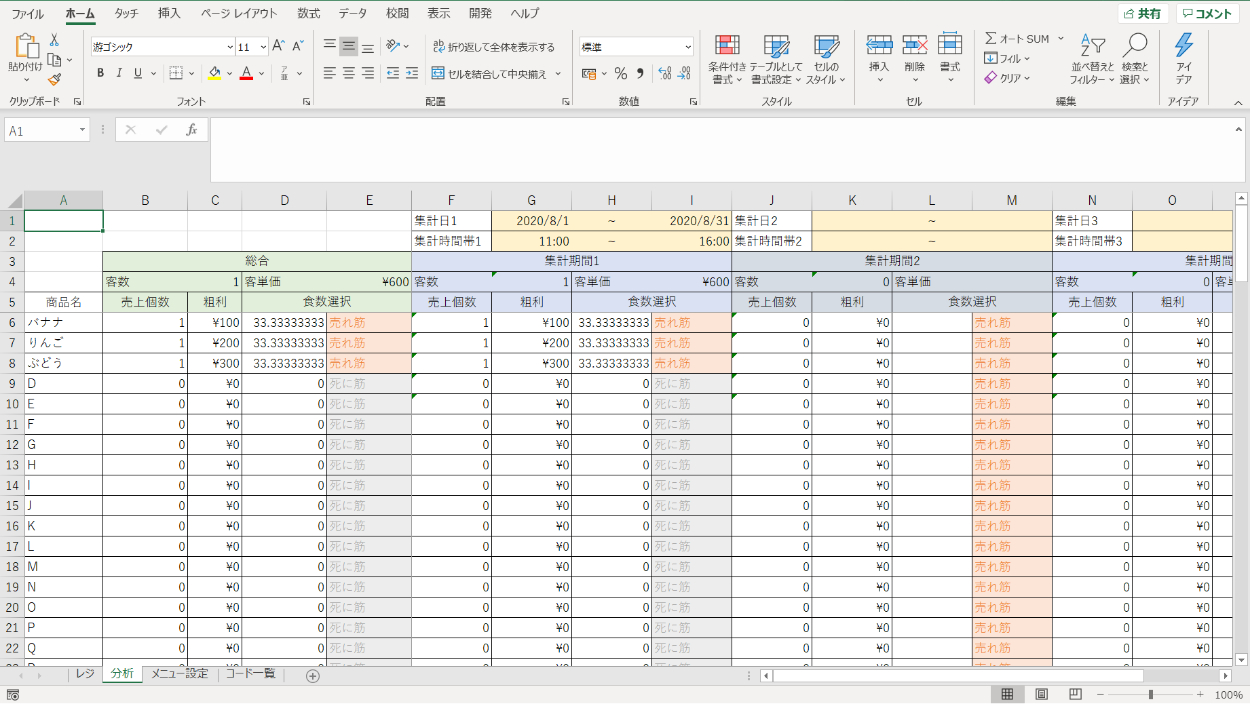Open the font size dropdown
Screen dimensions: 1250x704
pos(263,46)
